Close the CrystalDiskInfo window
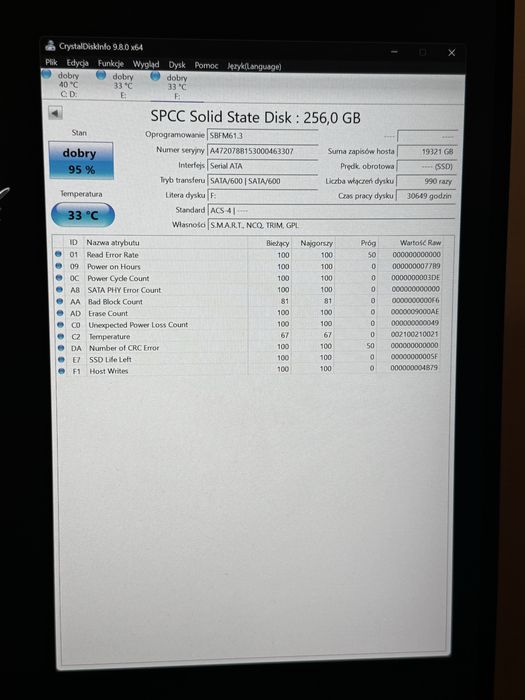Screen dimensions: 525x700 (451, 53)
